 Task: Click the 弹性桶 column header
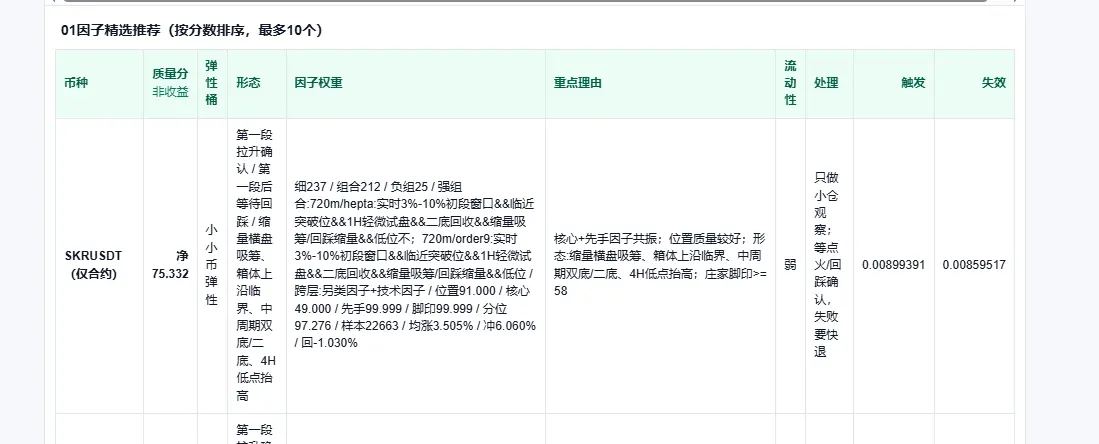(x=212, y=83)
